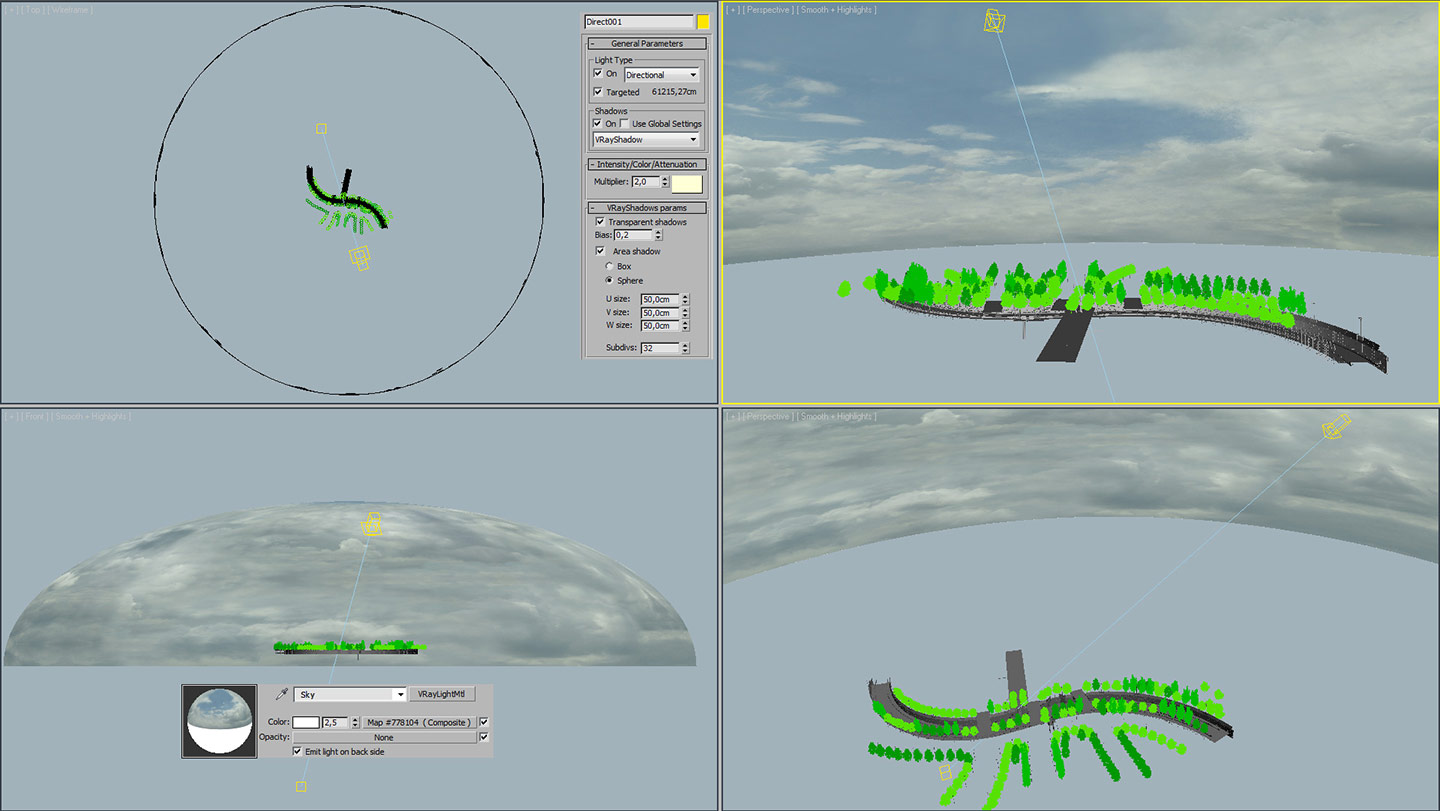The width and height of the screenshot is (1440, 811).
Task: Click the V size spinner arrows
Action: (x=685, y=313)
